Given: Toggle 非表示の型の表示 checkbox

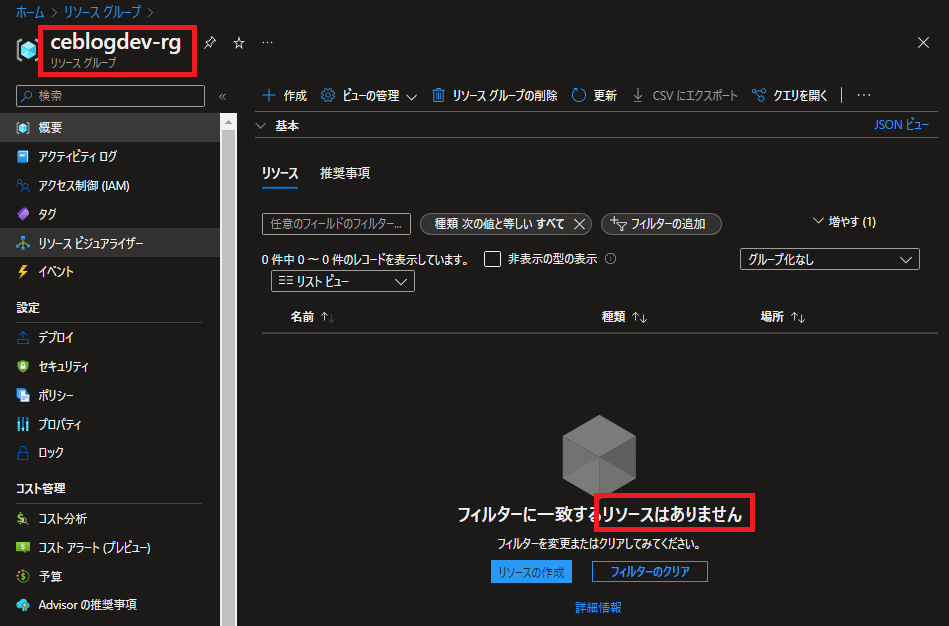Looking at the screenshot, I should click(493, 260).
